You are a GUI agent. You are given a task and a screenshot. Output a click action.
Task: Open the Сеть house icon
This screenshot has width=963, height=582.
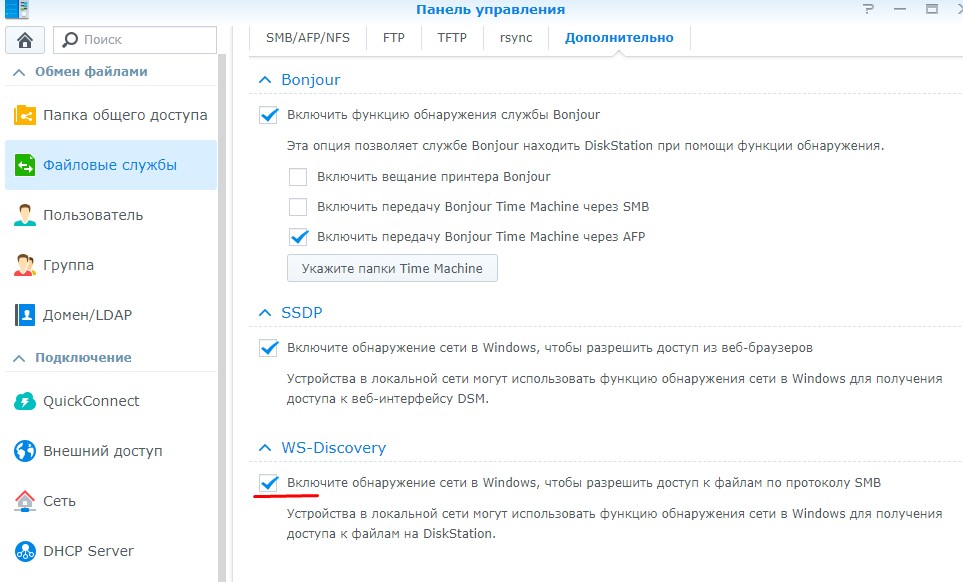(x=25, y=501)
